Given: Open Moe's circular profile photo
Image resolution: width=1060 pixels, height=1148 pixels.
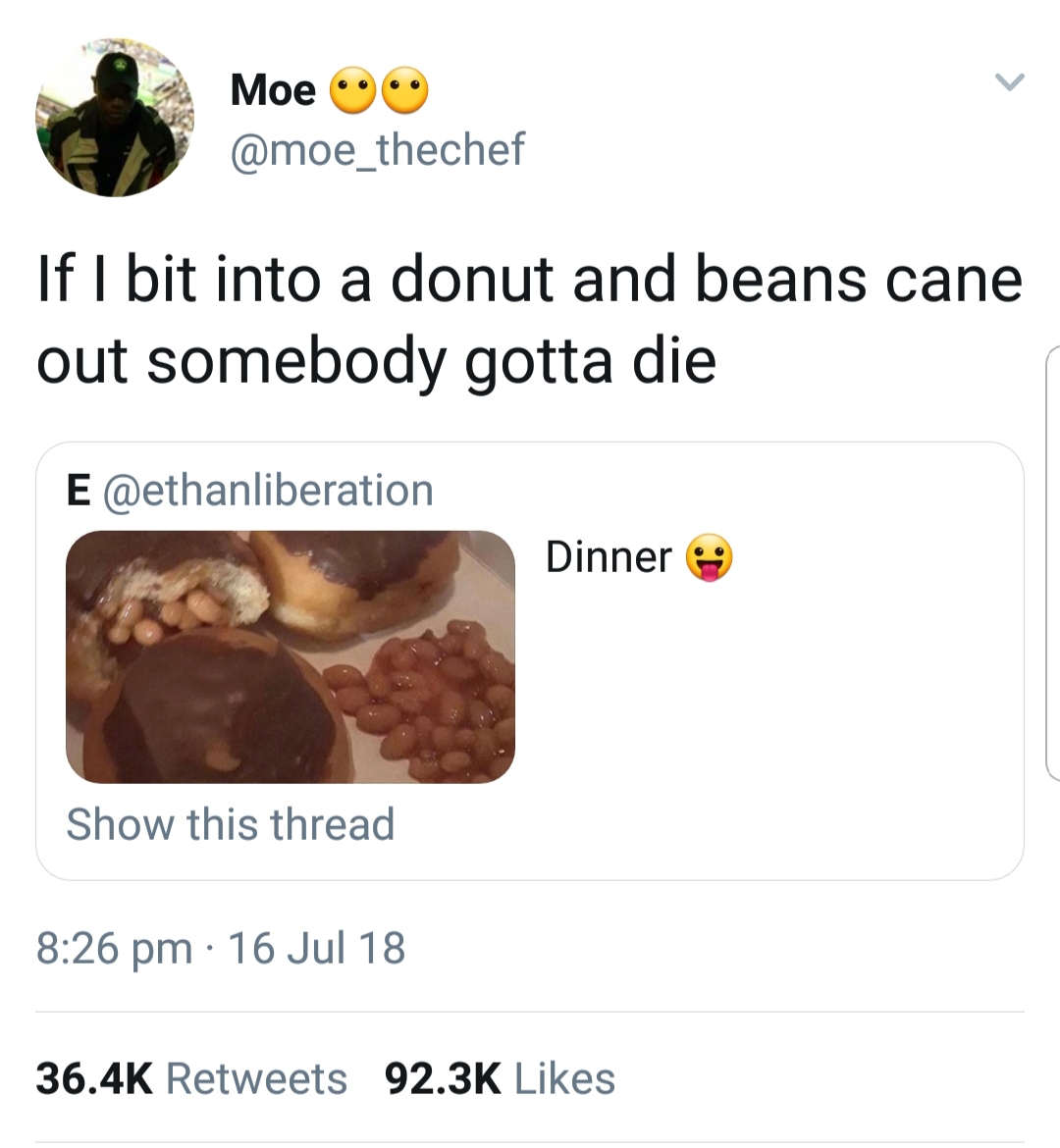Looking at the screenshot, I should [115, 118].
